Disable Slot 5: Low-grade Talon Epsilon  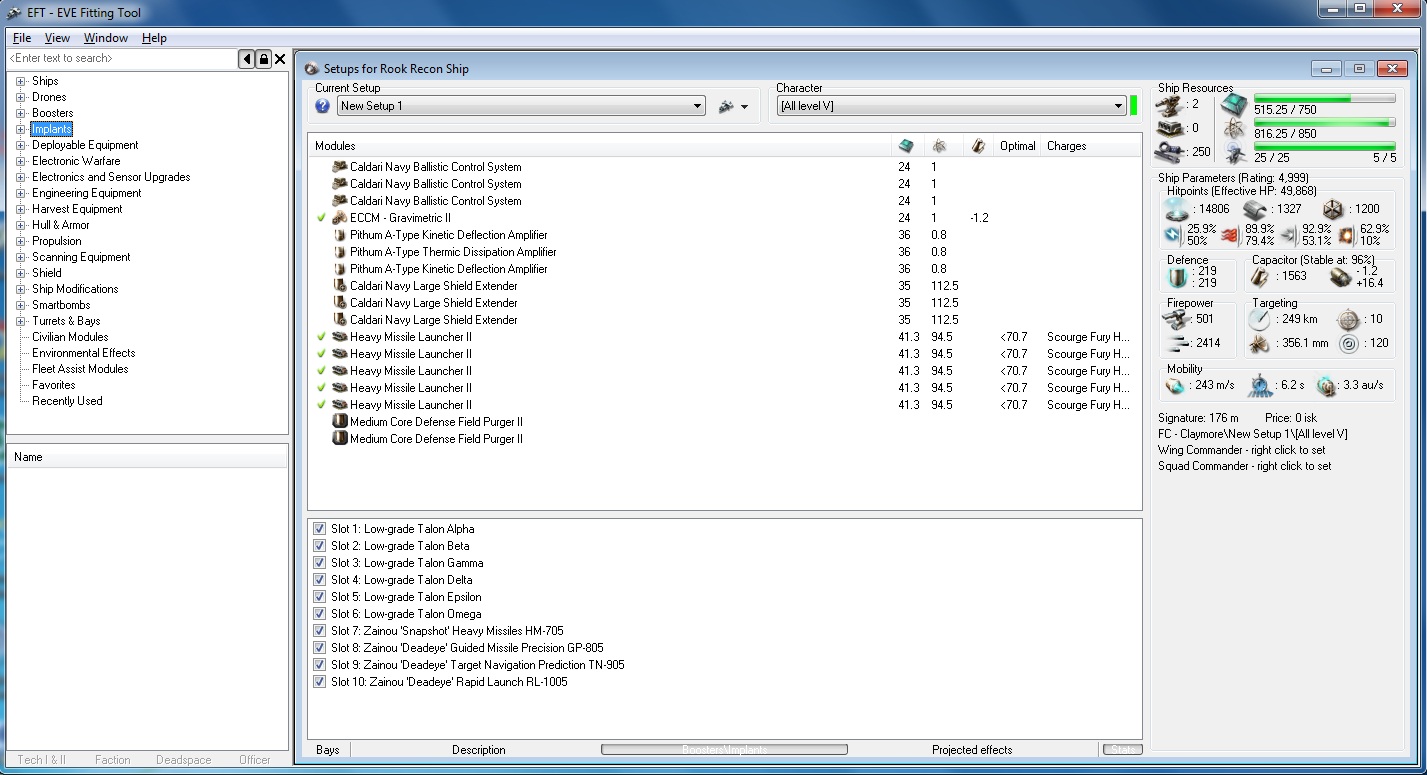320,597
